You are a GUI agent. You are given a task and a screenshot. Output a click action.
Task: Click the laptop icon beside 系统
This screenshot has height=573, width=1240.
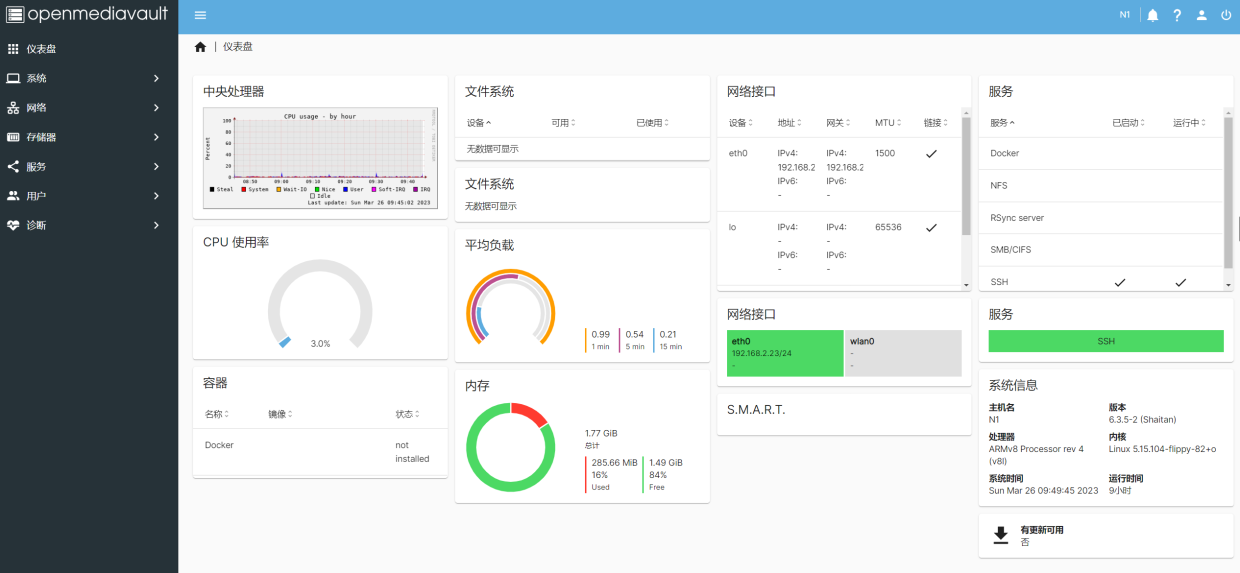click(x=13, y=78)
